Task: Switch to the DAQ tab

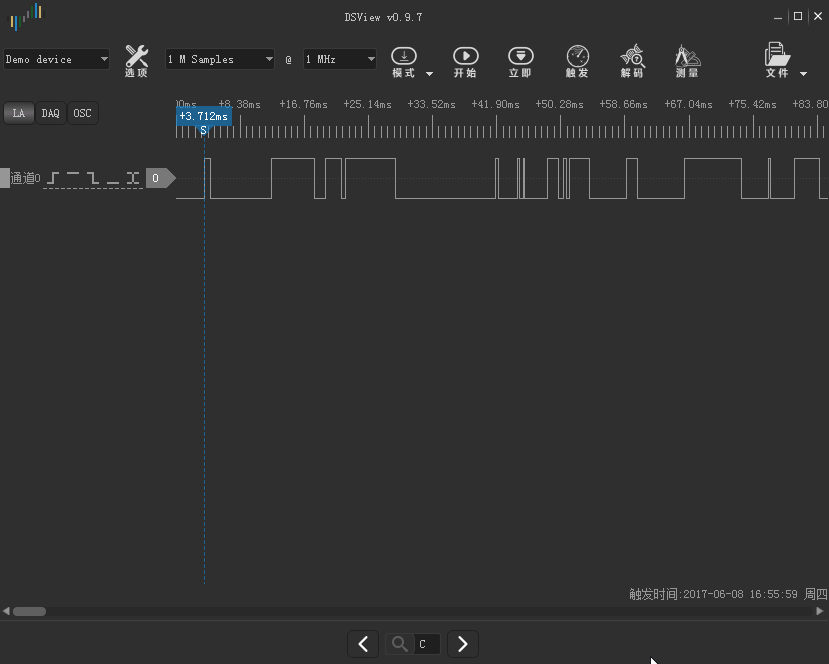Action: click(50, 113)
